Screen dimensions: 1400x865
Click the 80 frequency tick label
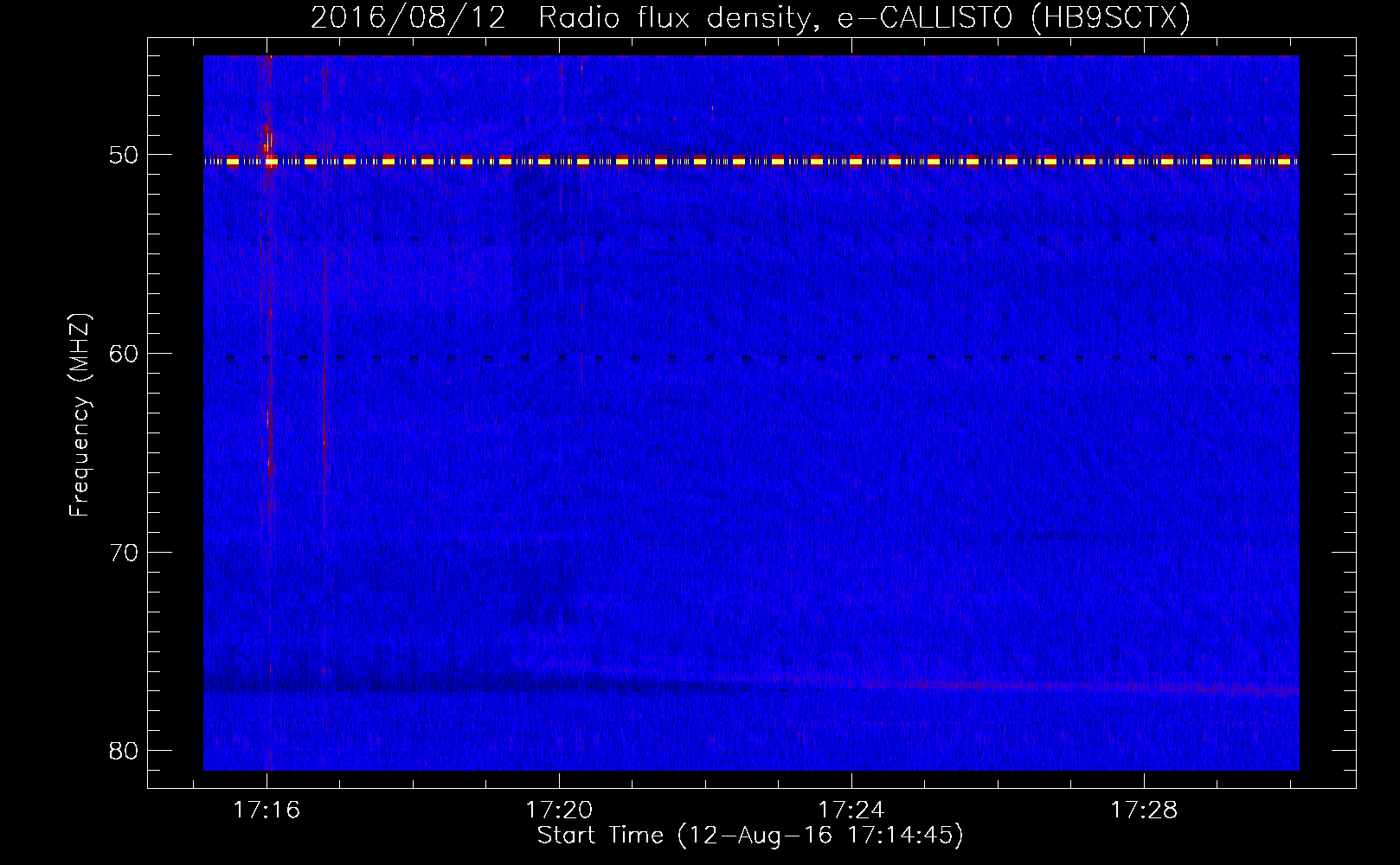[124, 751]
